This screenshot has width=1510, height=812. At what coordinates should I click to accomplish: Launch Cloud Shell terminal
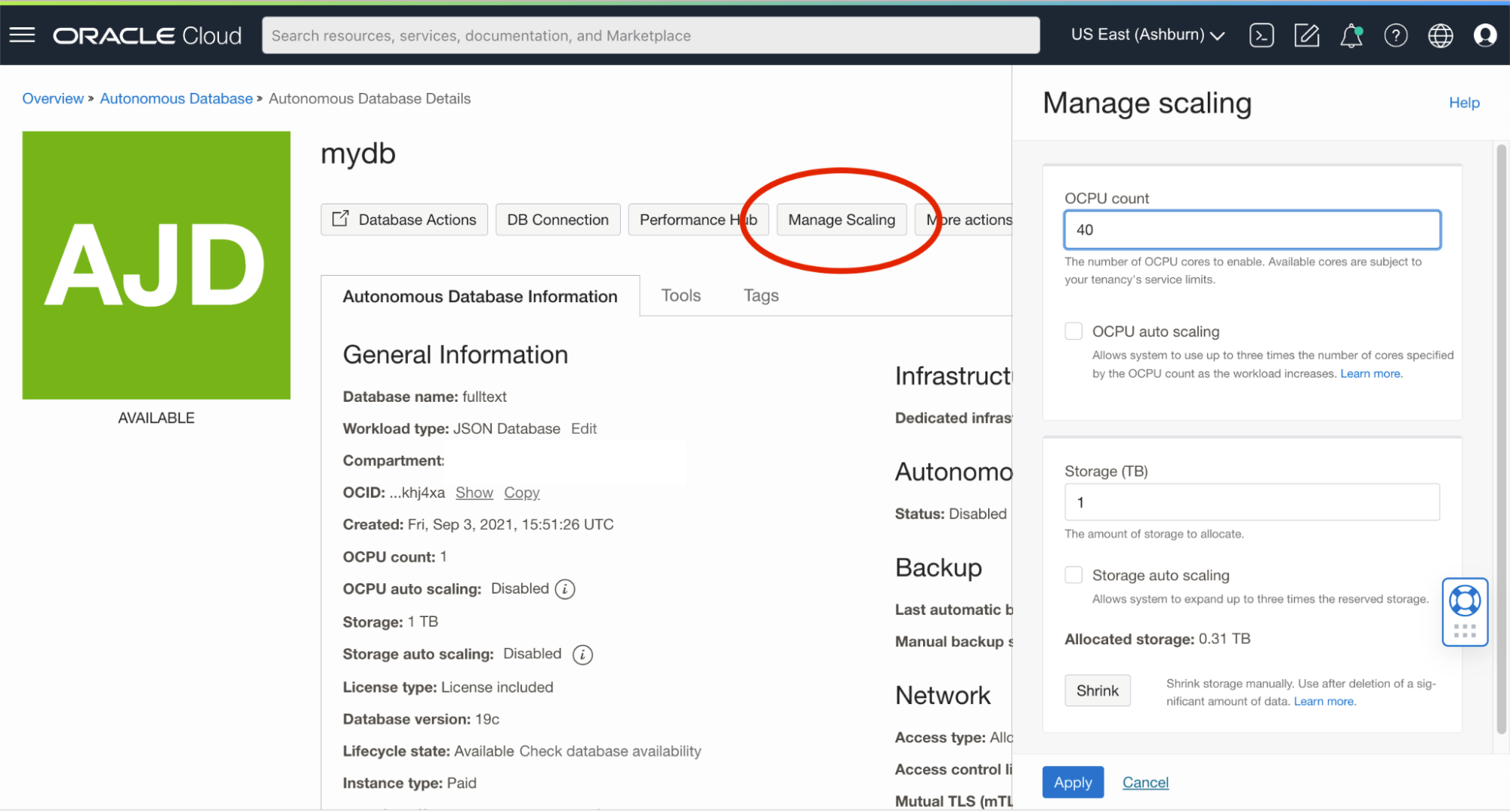tap(1261, 35)
